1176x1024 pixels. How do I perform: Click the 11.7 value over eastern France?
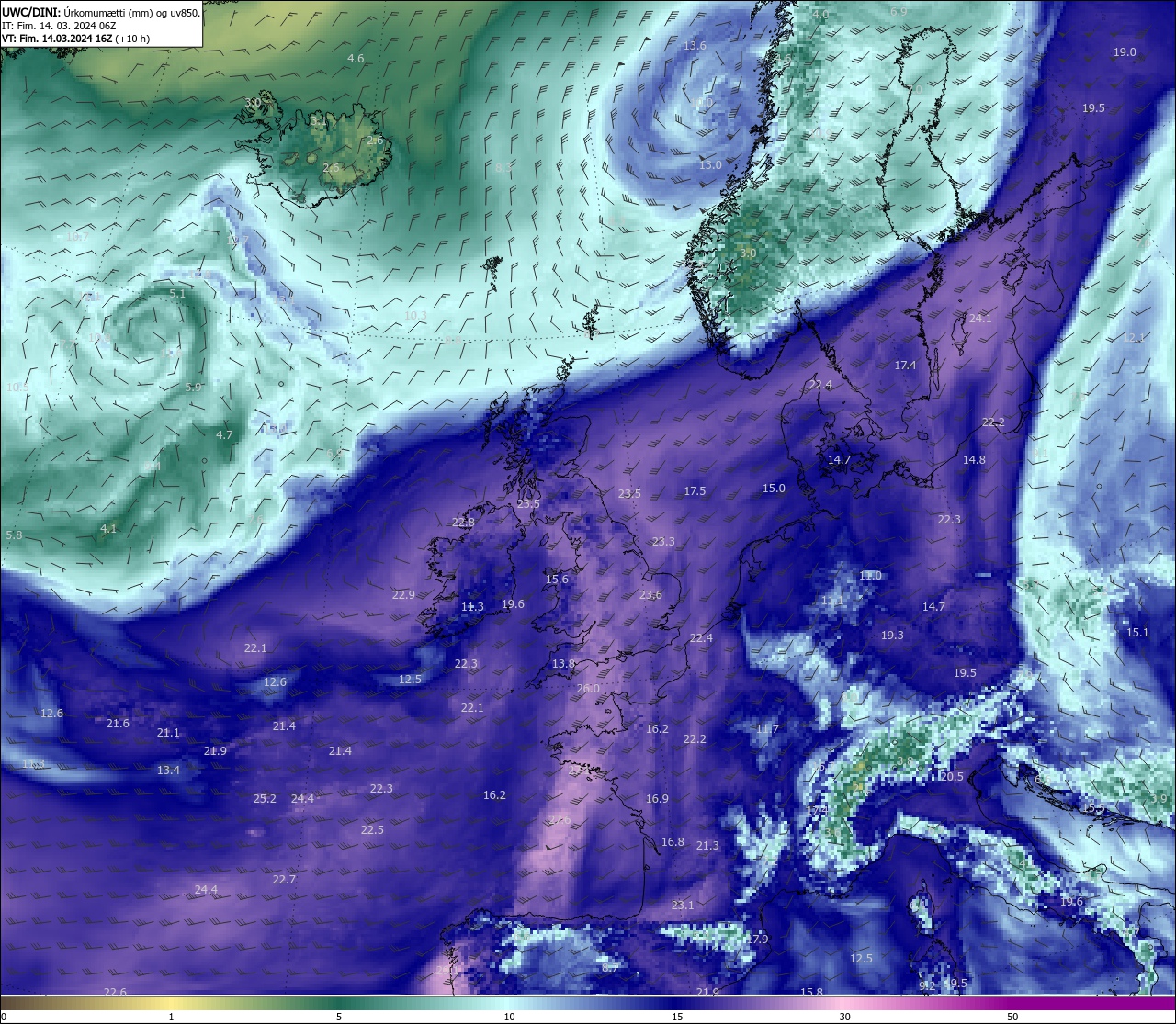pyautogui.click(x=767, y=728)
